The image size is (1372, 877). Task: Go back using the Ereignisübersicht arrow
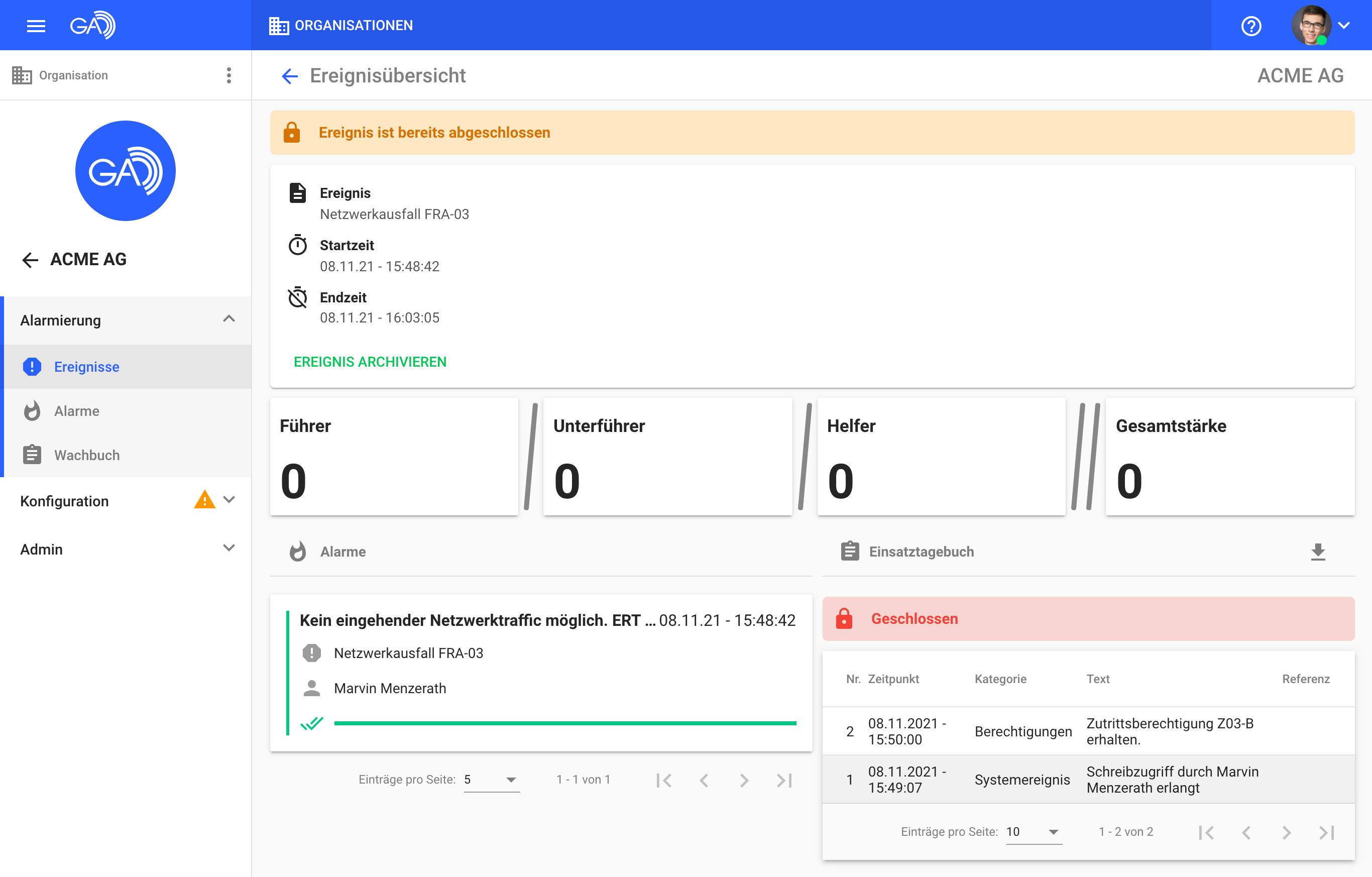point(290,76)
